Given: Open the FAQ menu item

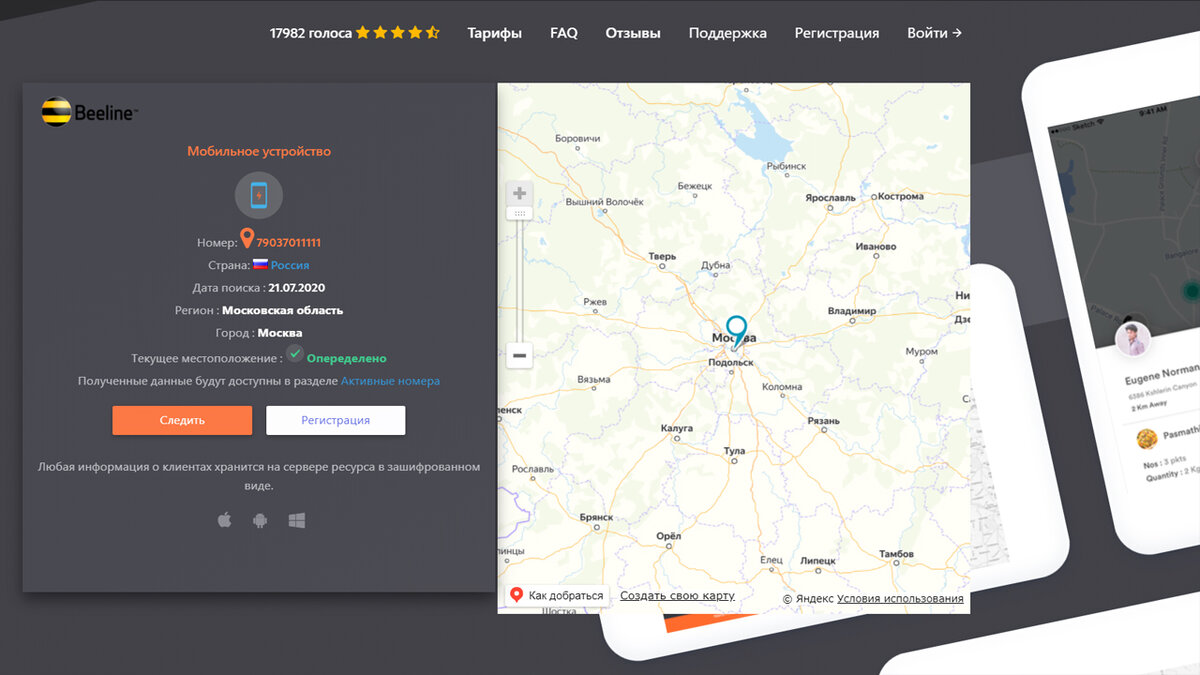Looking at the screenshot, I should pyautogui.click(x=564, y=33).
